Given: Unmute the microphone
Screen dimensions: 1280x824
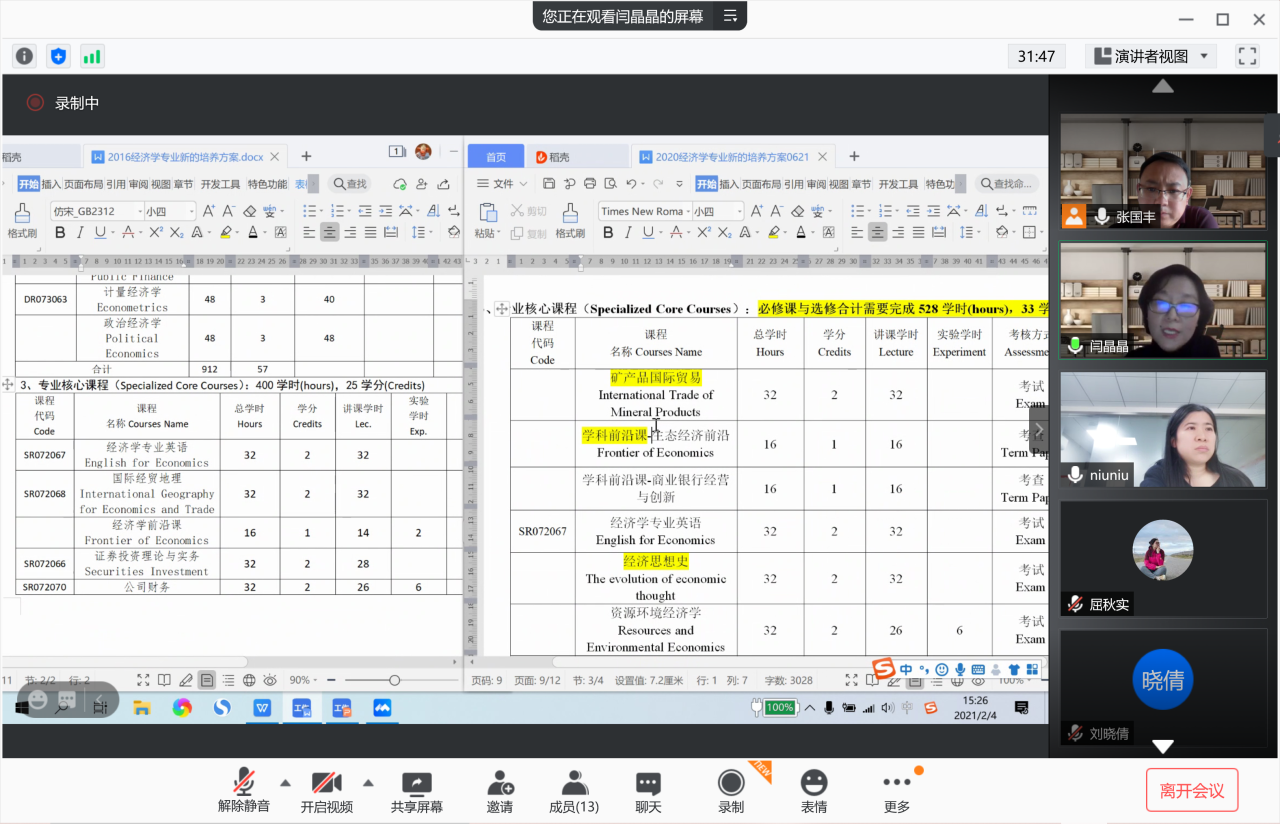Looking at the screenshot, I should tap(243, 783).
